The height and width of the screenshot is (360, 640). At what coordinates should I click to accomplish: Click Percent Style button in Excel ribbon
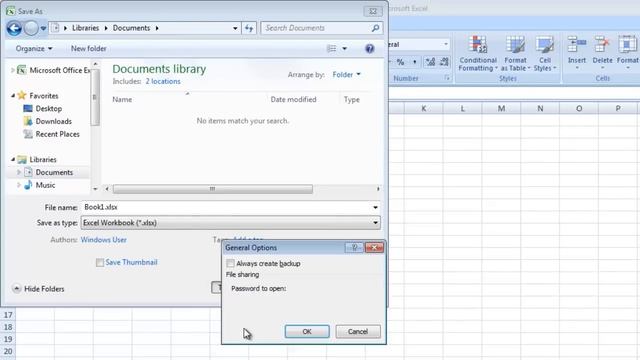(x=400, y=62)
